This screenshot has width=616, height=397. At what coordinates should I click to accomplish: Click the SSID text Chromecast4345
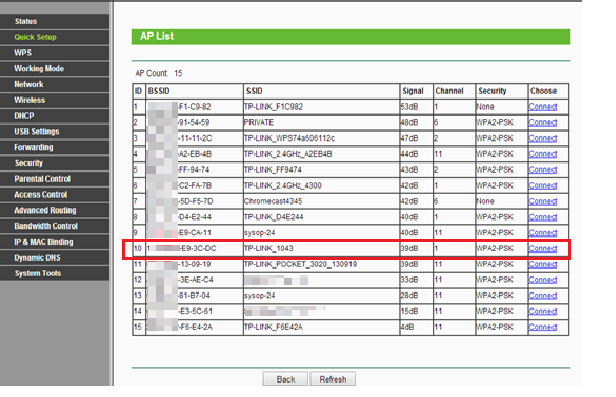pyautogui.click(x=273, y=201)
